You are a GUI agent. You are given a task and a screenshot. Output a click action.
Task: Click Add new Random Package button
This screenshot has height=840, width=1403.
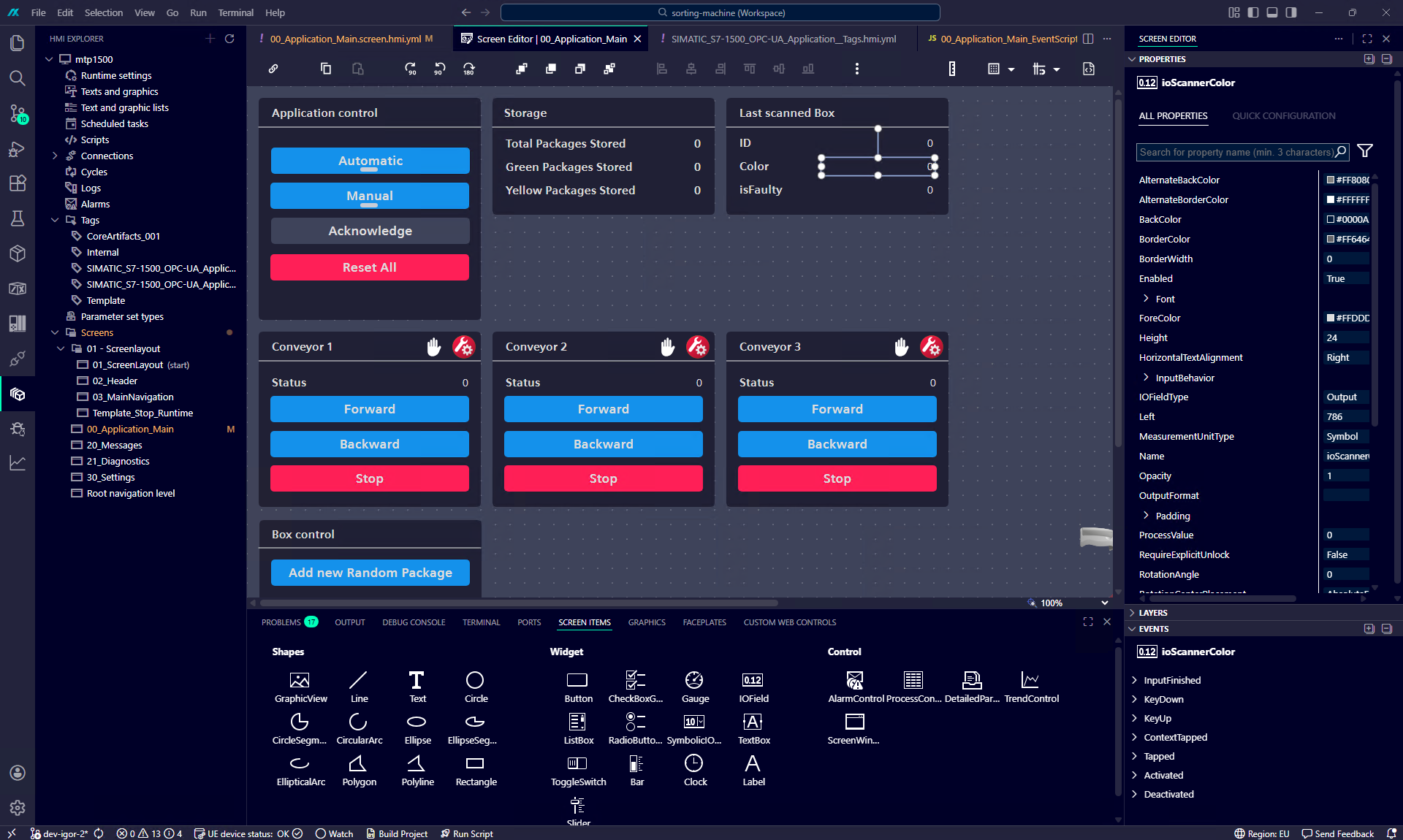point(370,573)
